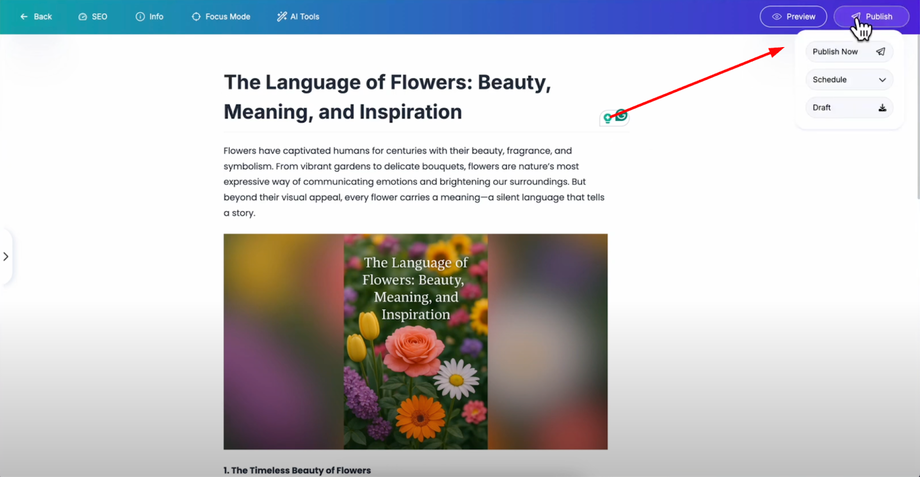Click the eye icon in Preview
The height and width of the screenshot is (477, 920).
[x=777, y=17]
